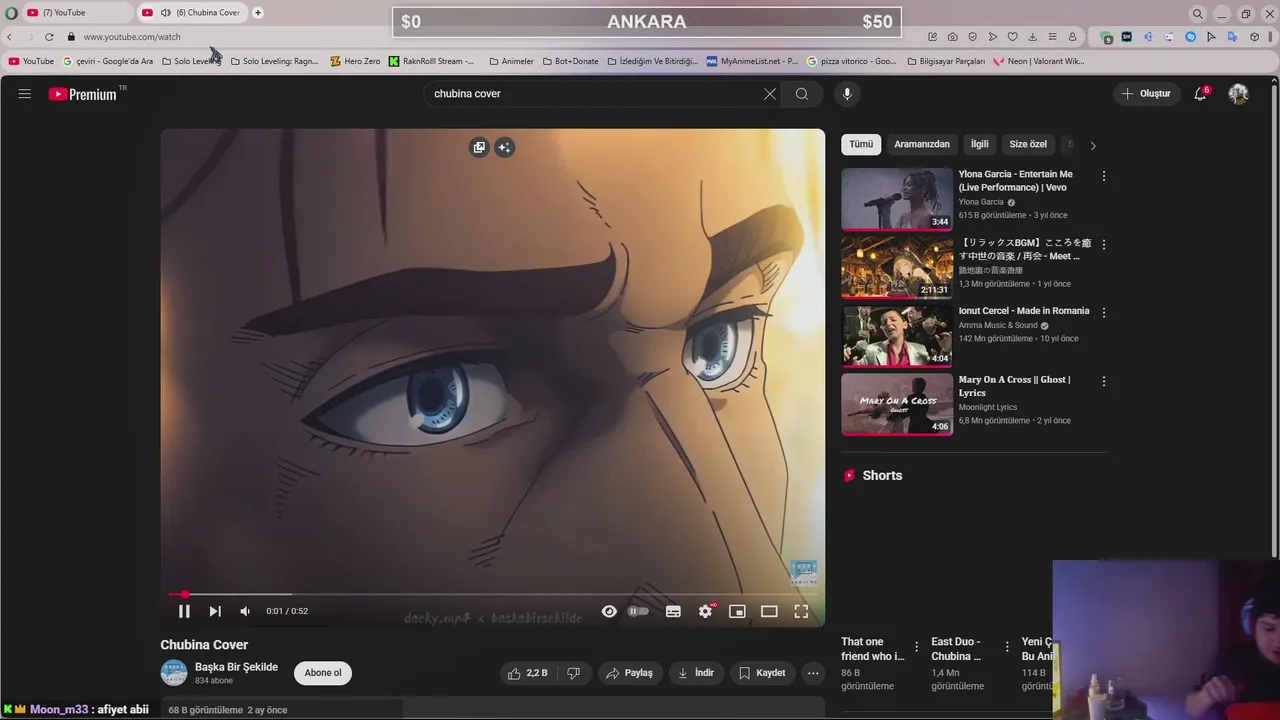Click the eye icon in player controls
The height and width of the screenshot is (720, 1280).
[609, 611]
